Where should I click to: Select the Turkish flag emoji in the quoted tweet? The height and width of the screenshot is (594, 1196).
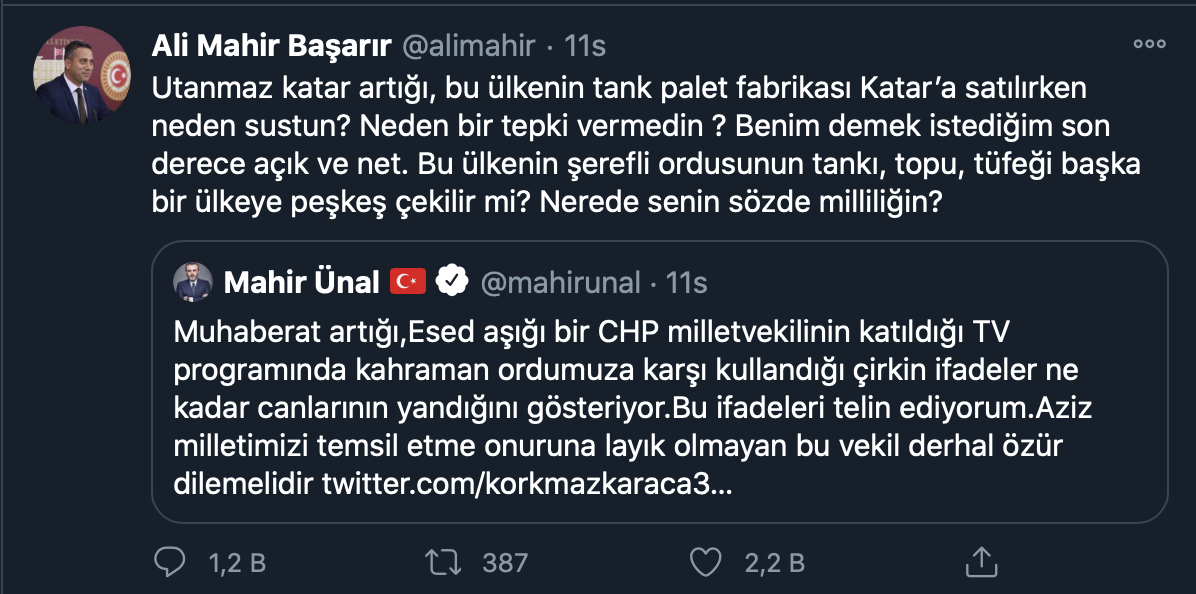tap(408, 282)
